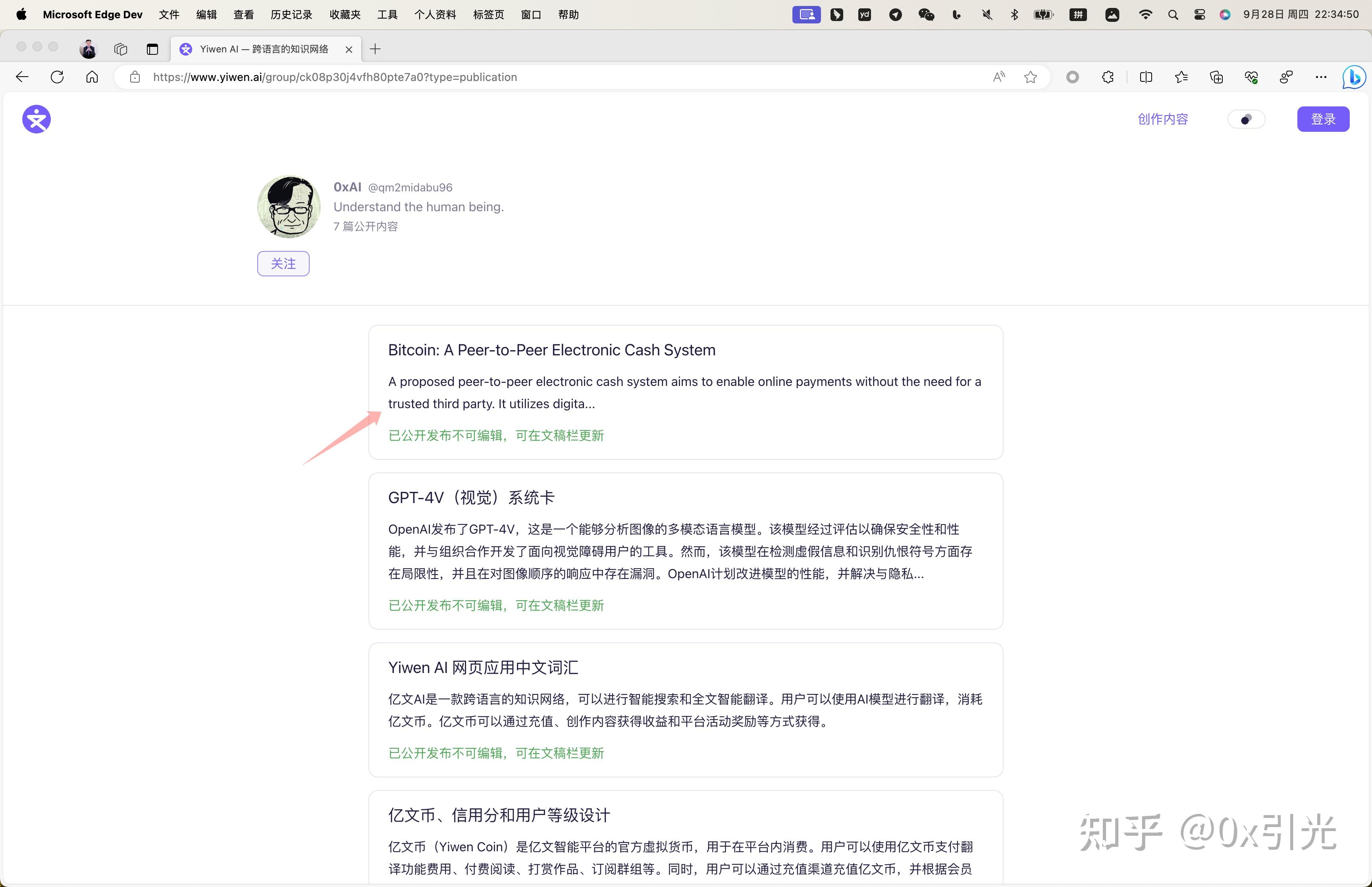
Task: Open the 工具 menu
Action: point(387,14)
